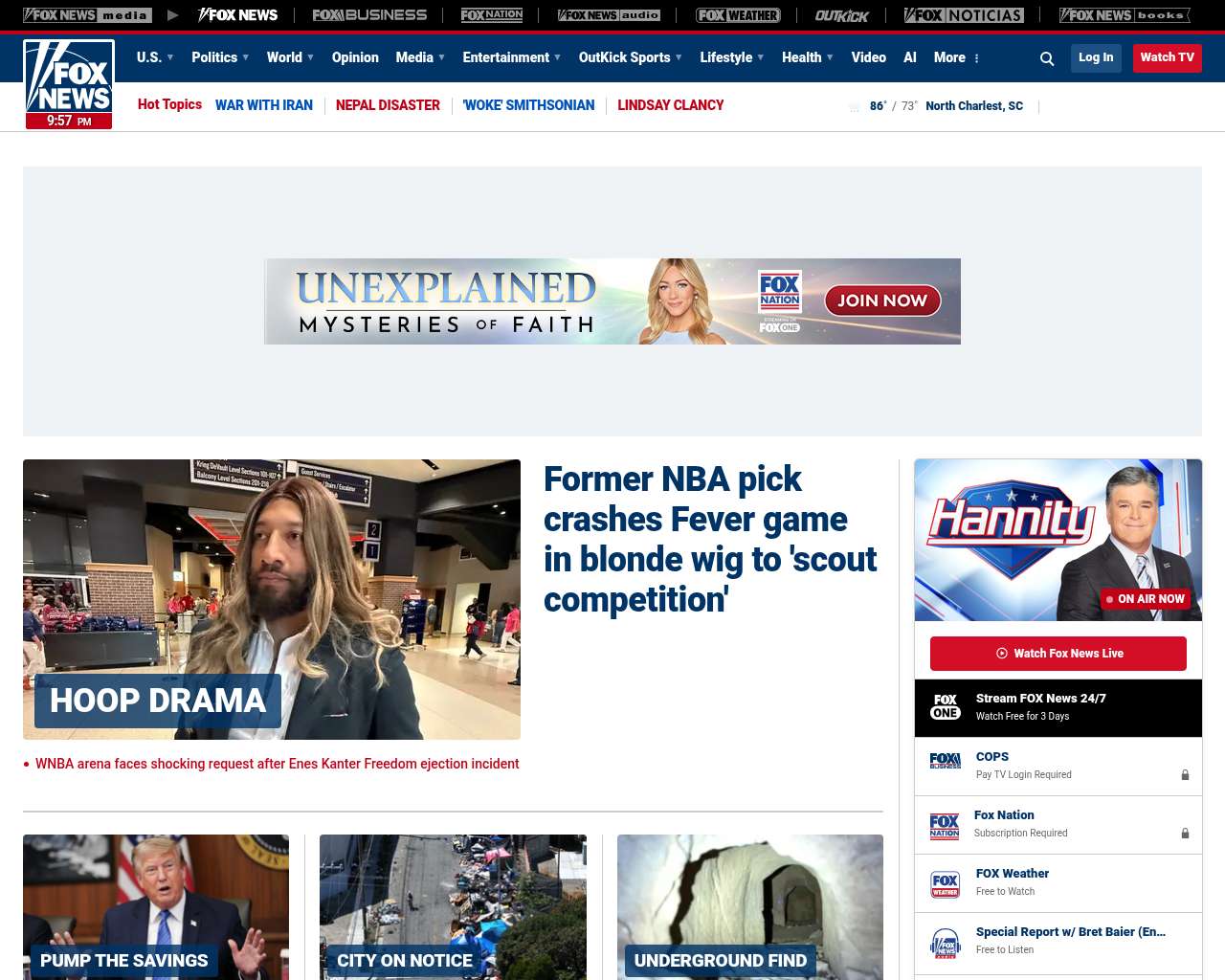
Task: Click the 86° / 73° temperature reading
Action: [892, 106]
